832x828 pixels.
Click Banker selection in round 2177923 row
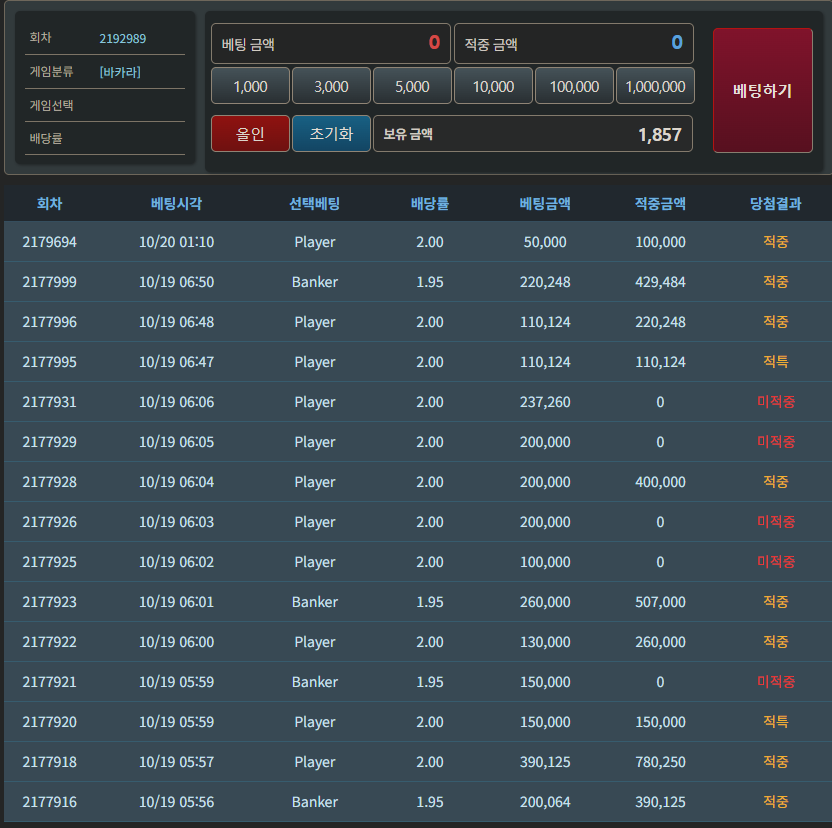click(315, 602)
